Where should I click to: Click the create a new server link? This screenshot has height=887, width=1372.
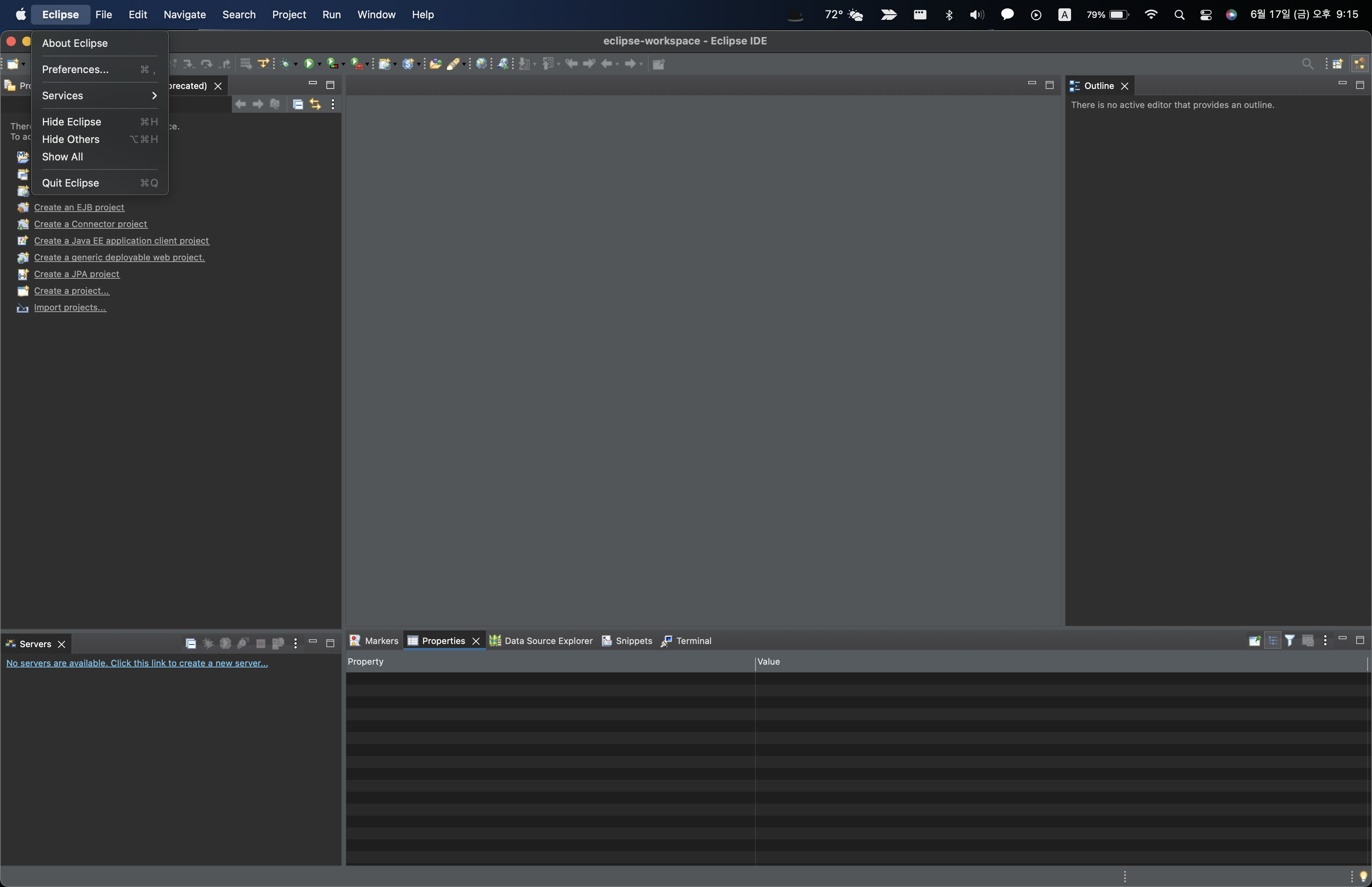point(137,663)
